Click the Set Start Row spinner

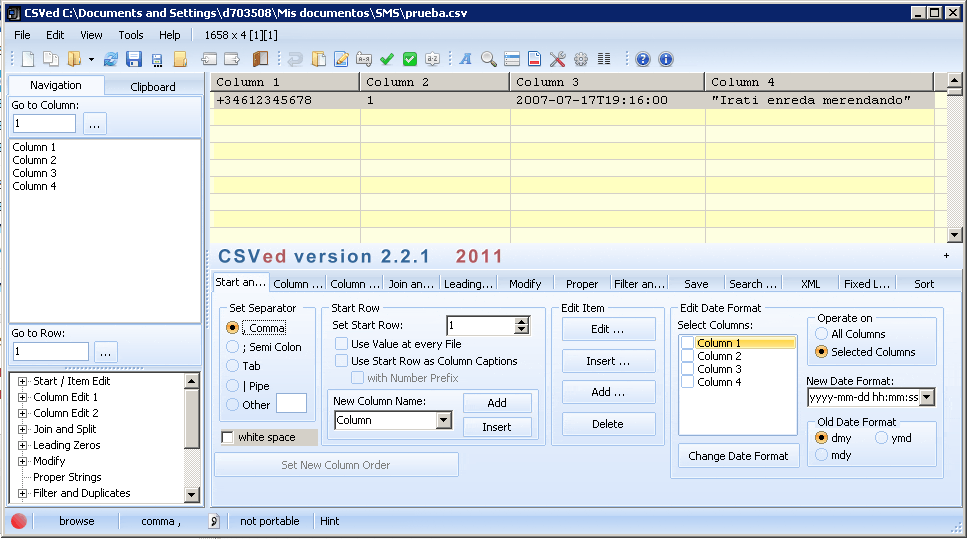522,326
